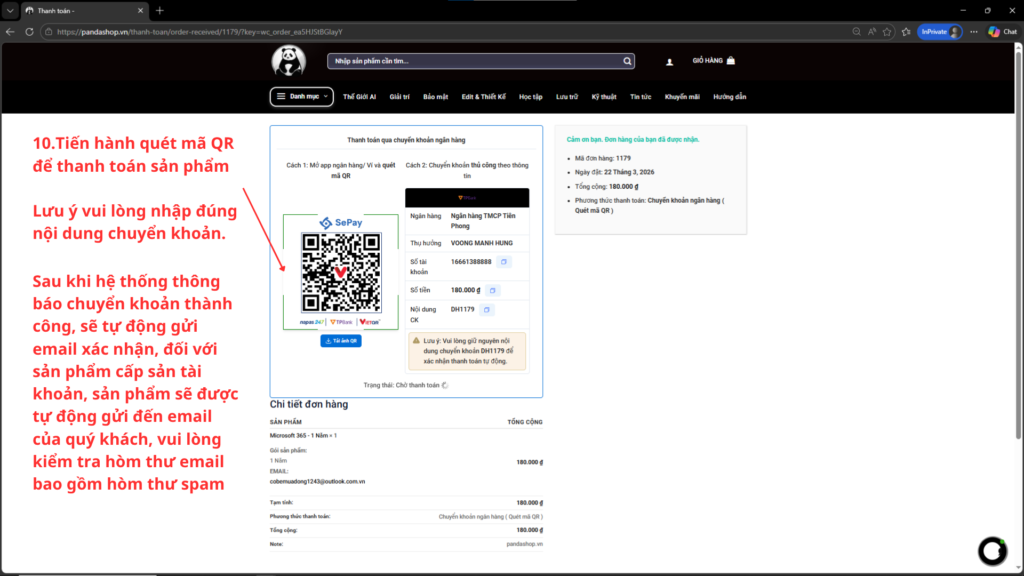Click the browser back arrow

click(x=11, y=32)
